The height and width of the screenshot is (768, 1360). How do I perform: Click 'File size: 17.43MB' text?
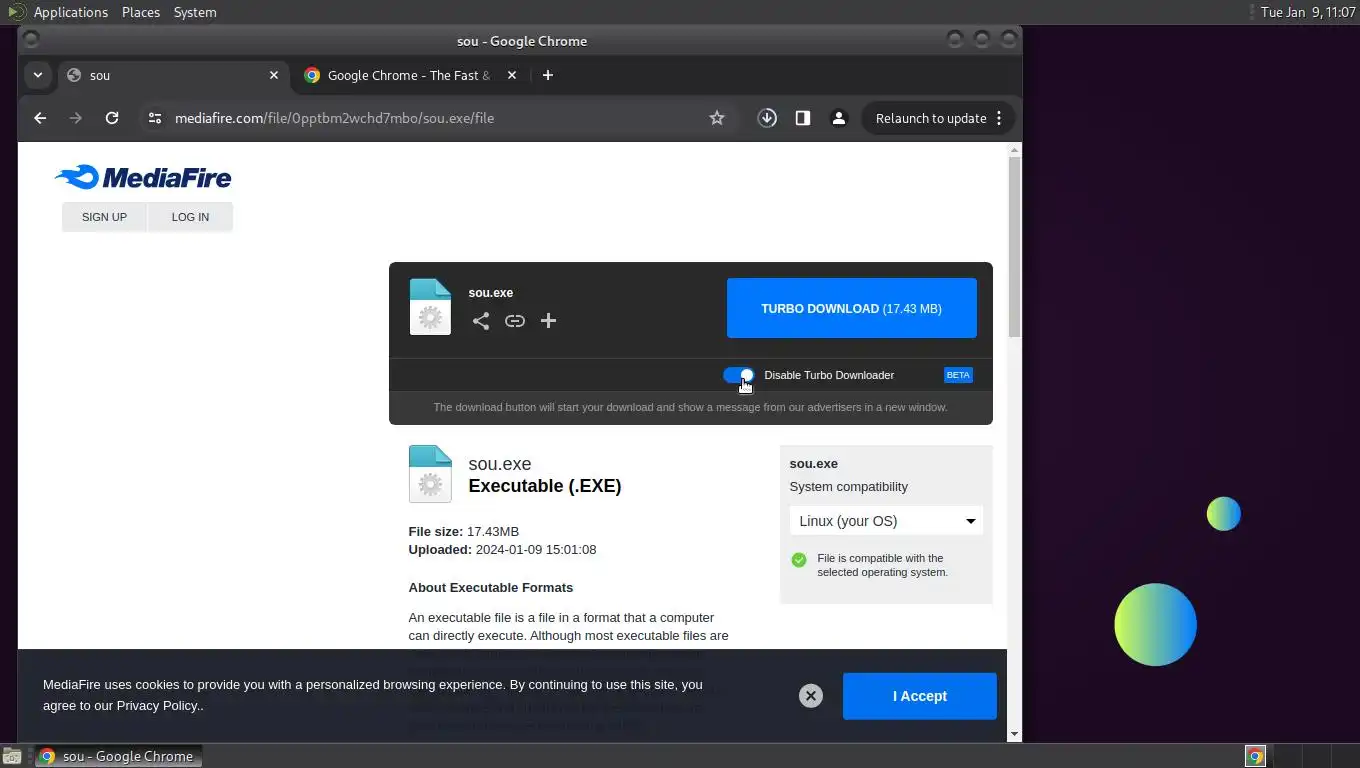click(x=464, y=531)
